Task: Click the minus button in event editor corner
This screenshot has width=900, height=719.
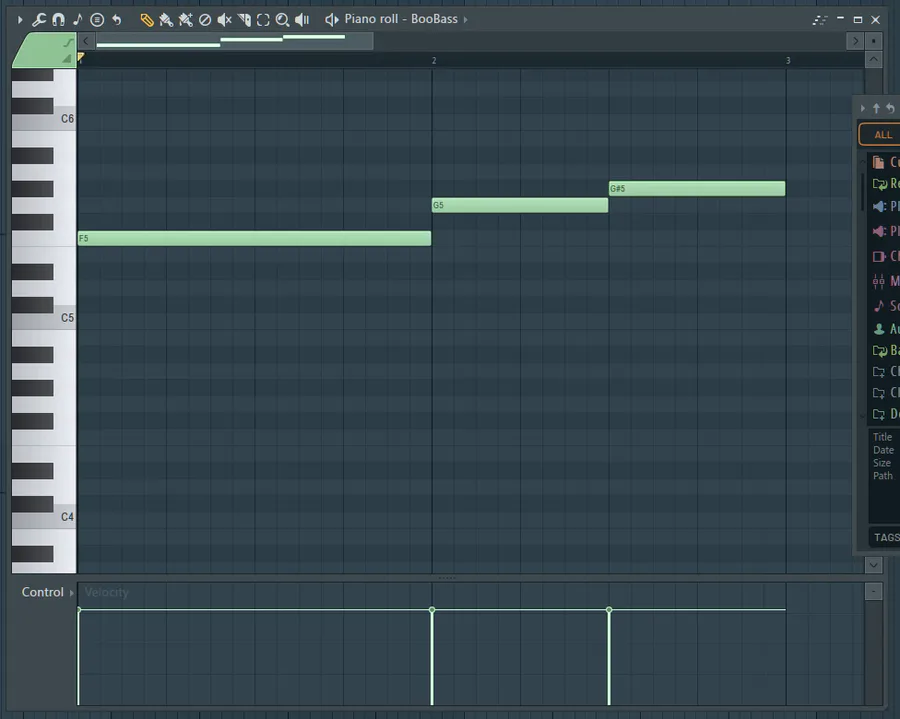Action: pyautogui.click(x=873, y=591)
